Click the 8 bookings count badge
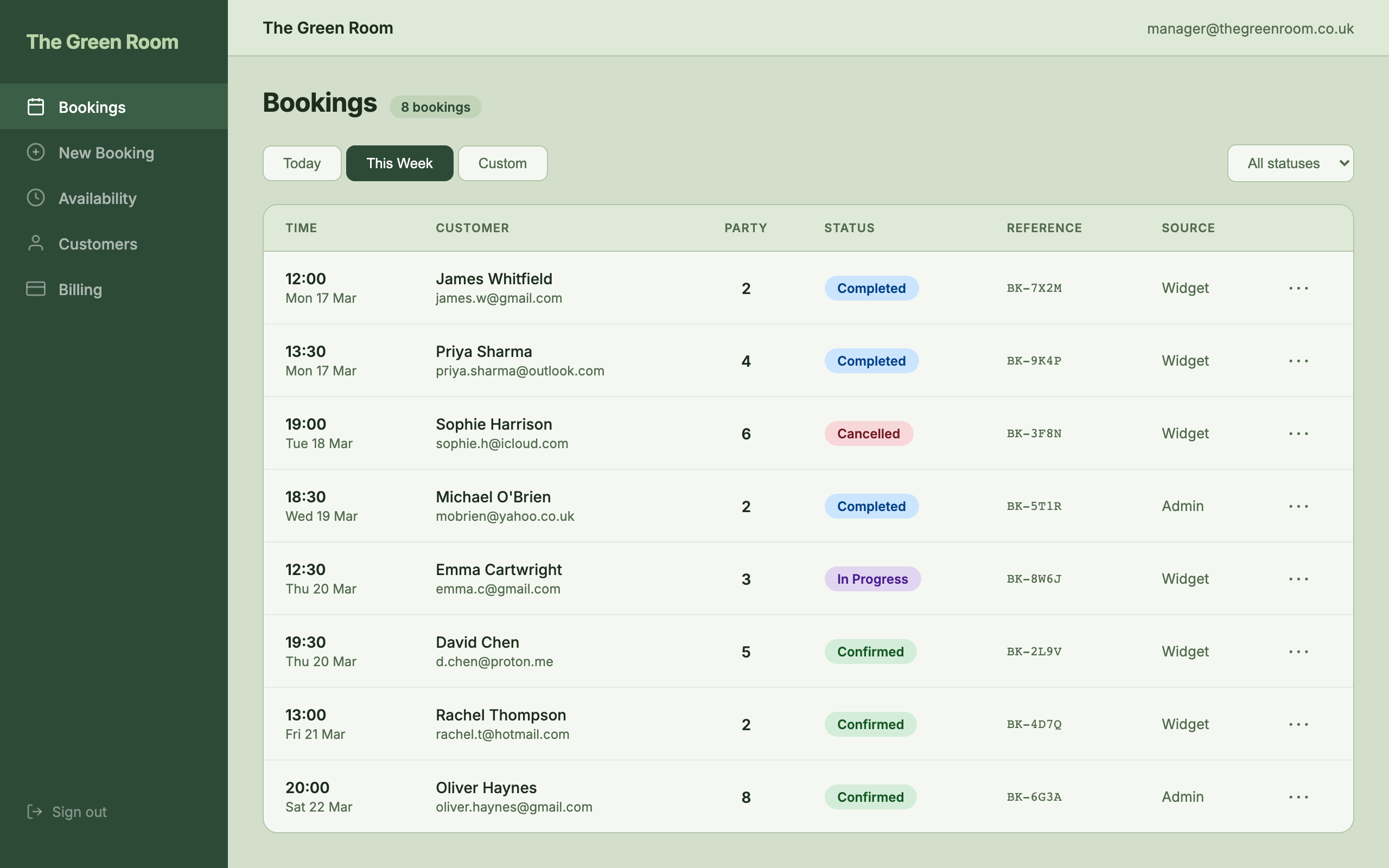Image resolution: width=1389 pixels, height=868 pixels. pyautogui.click(x=435, y=107)
